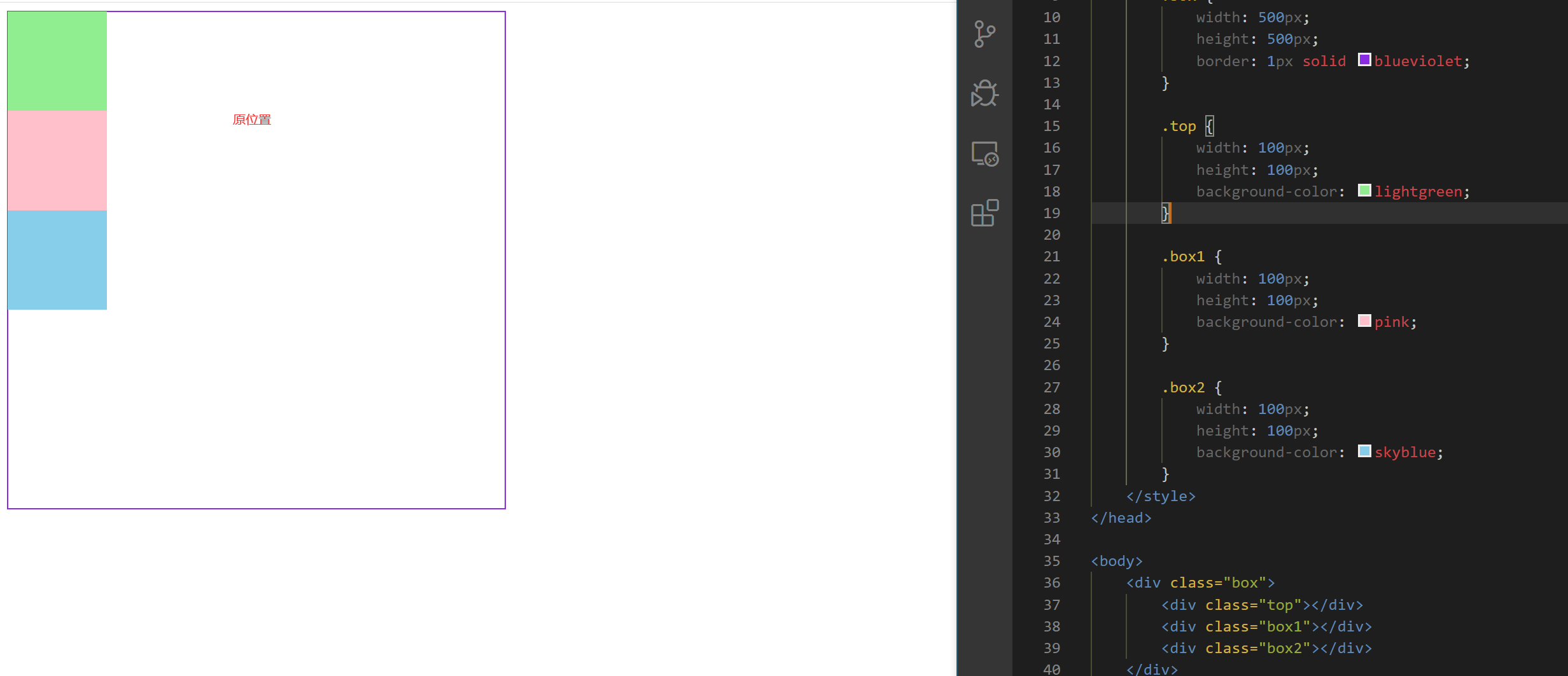Open the Extensions view

point(984,212)
